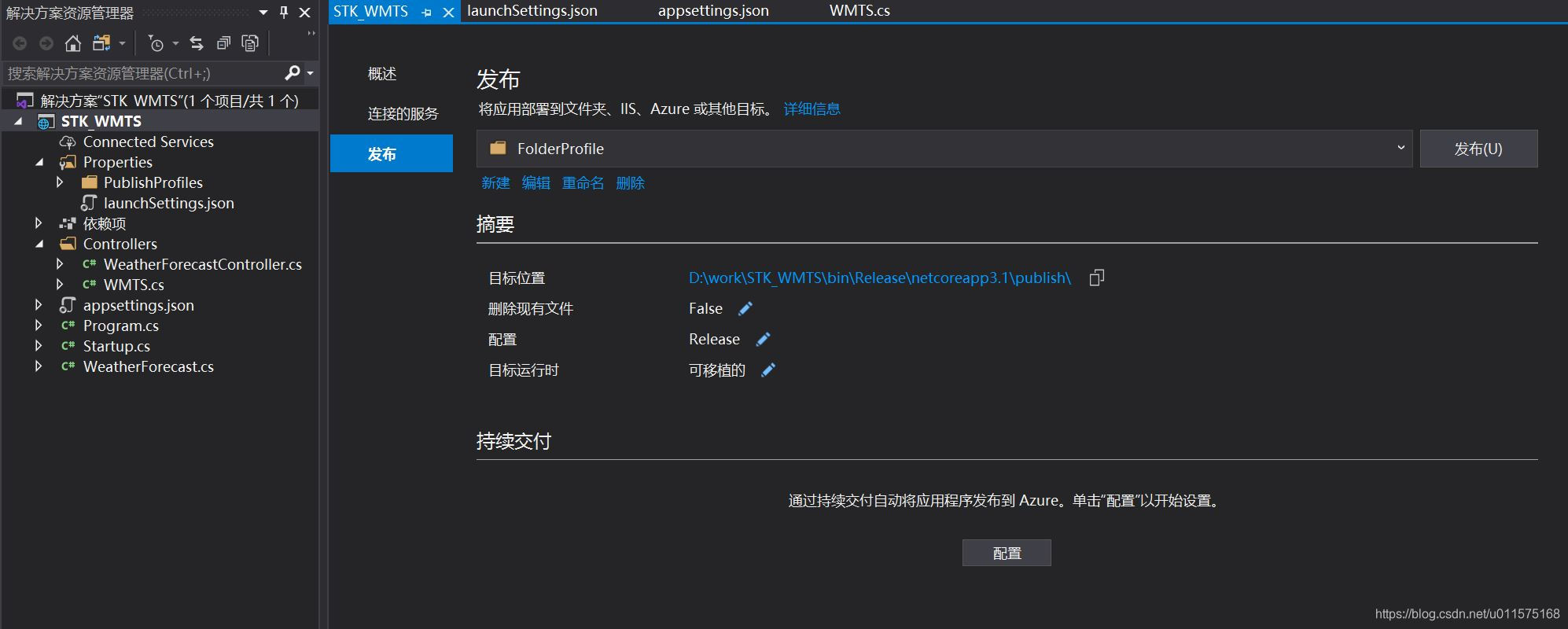Expand the WeatherForecast.cs tree node arrow
The width and height of the screenshot is (1568, 629).
(39, 366)
